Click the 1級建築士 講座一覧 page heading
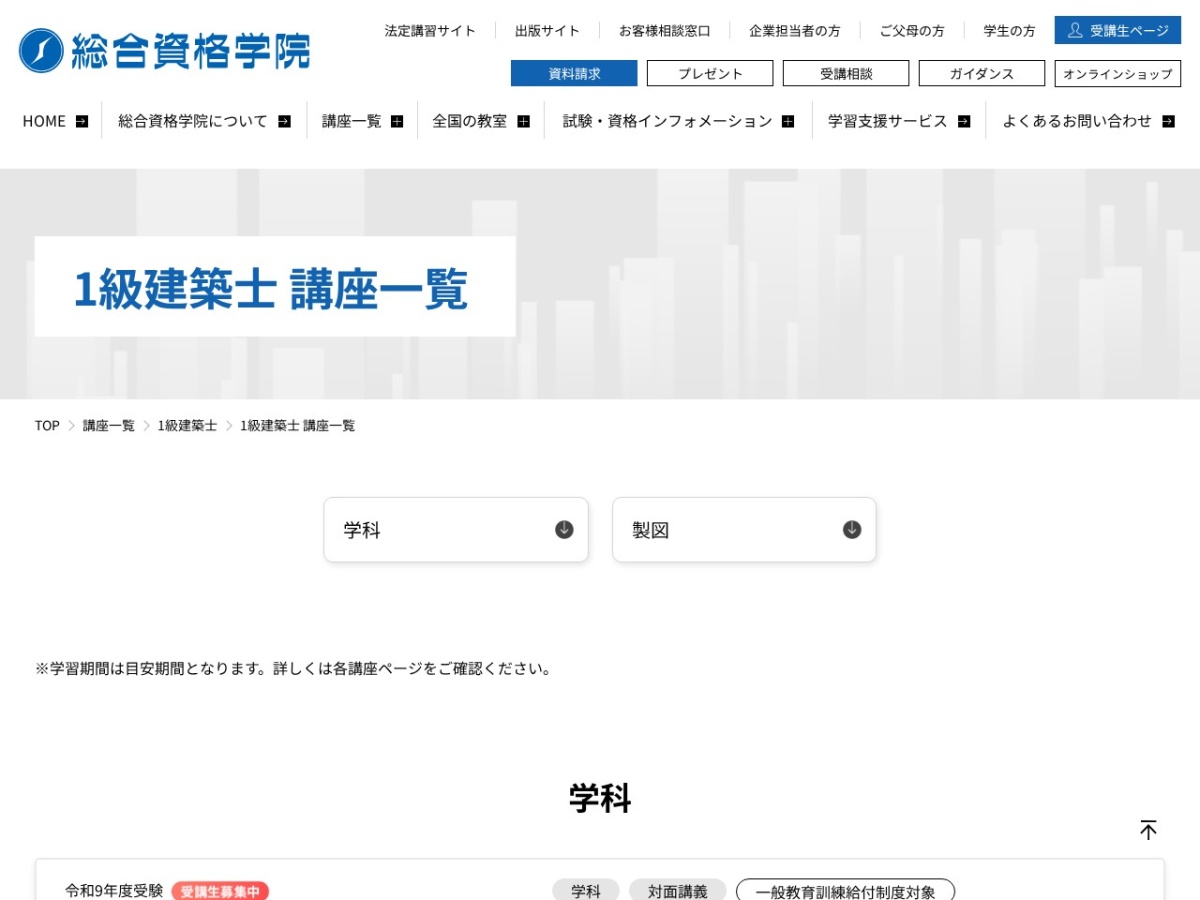Image resolution: width=1200 pixels, height=900 pixels. click(271, 290)
